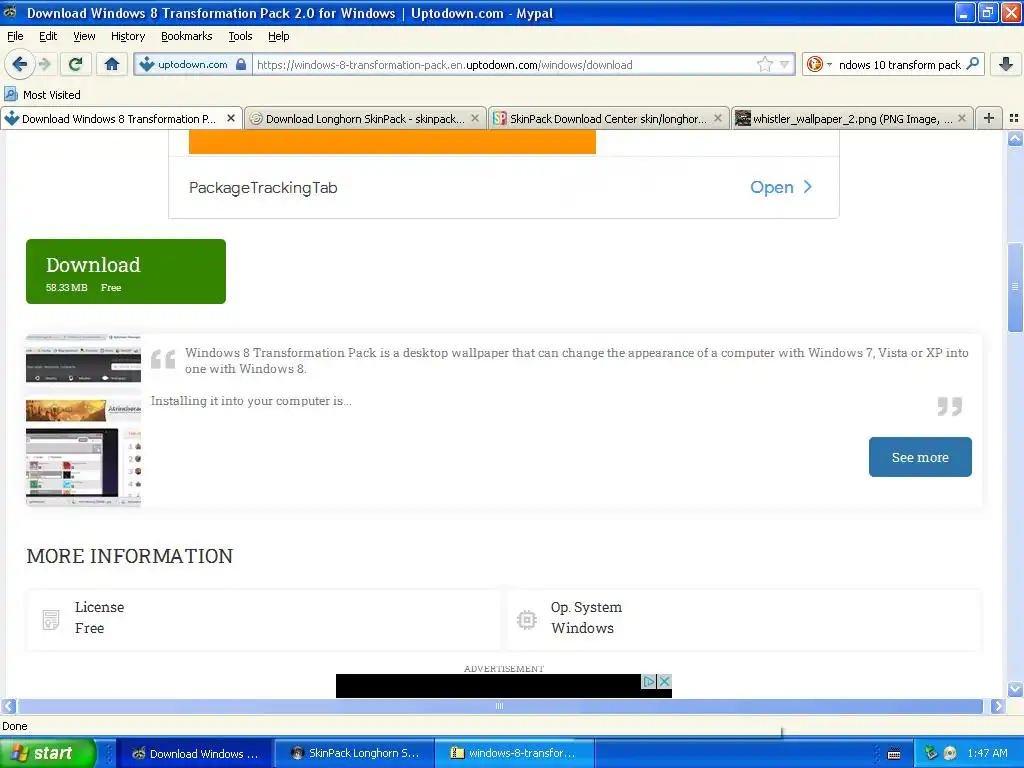This screenshot has height=768, width=1024.
Task: Click the vertical scrollbar up arrow
Action: pyautogui.click(x=1015, y=138)
